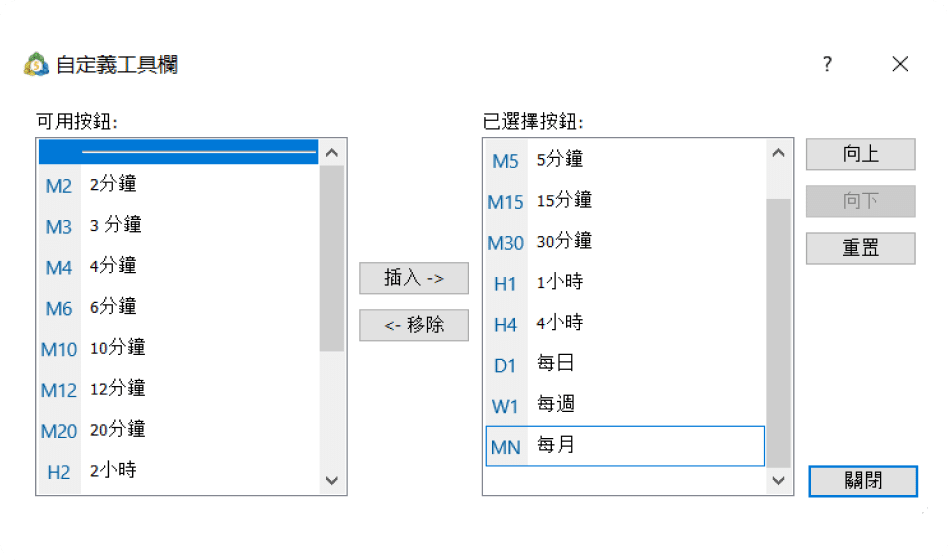Pick the H2 icon in the available list

pyautogui.click(x=59, y=472)
